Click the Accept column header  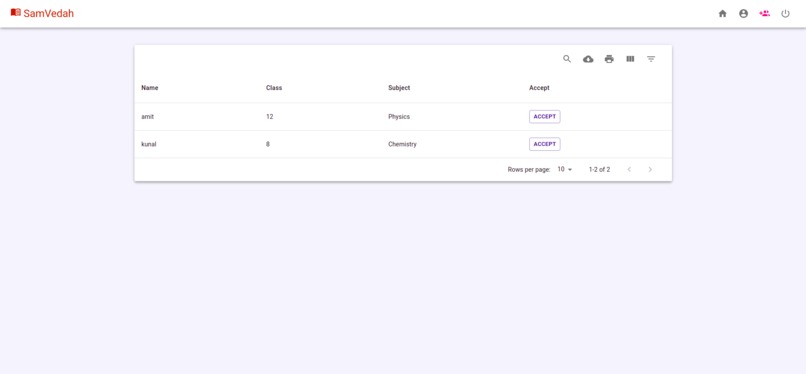539,88
